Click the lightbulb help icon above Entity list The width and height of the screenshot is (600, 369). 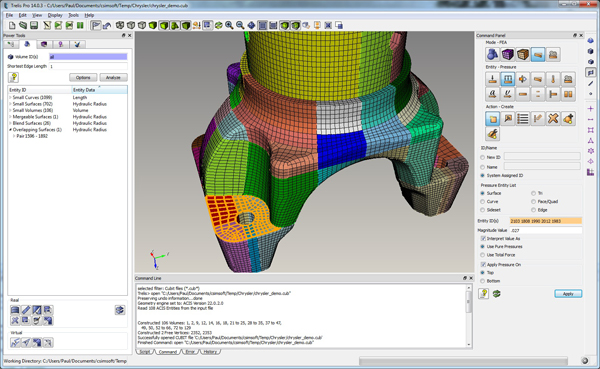click(x=13, y=77)
